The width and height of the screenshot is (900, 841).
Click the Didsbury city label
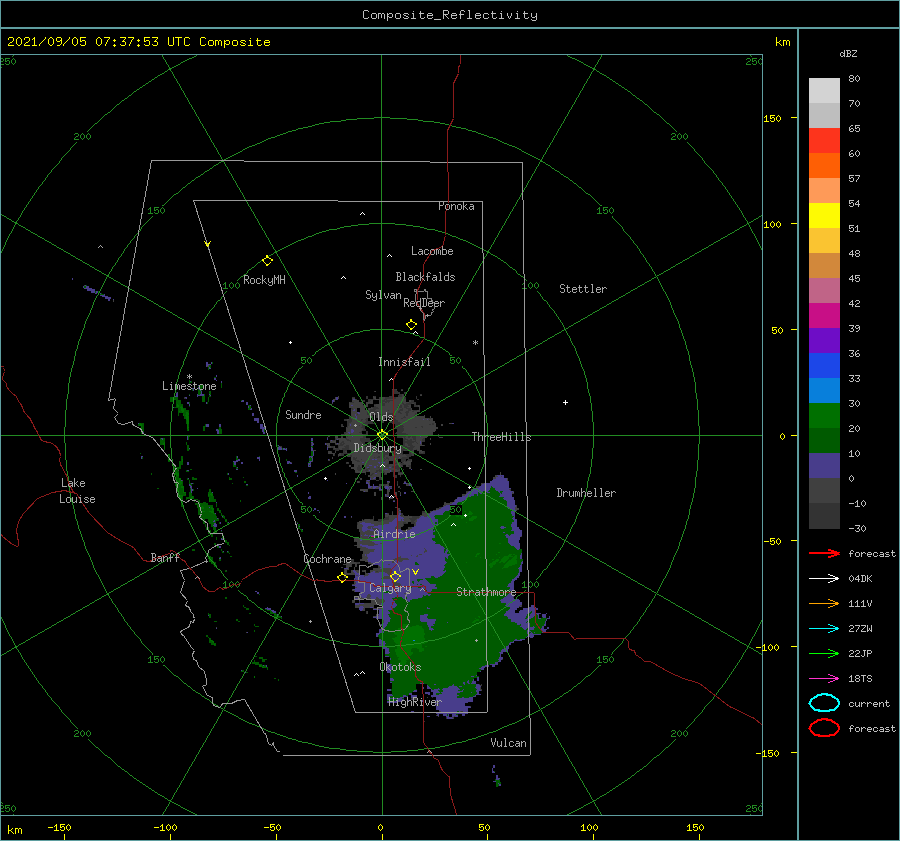tap(377, 448)
